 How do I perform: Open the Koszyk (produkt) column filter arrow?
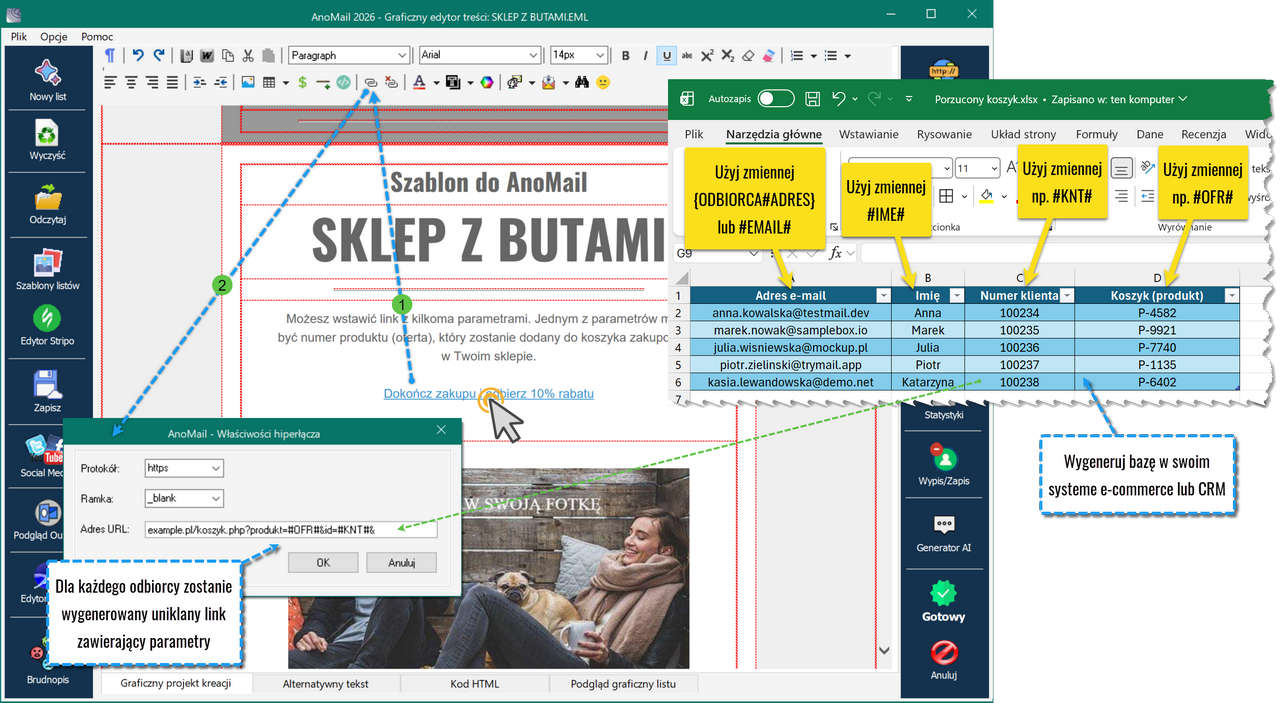1230,295
